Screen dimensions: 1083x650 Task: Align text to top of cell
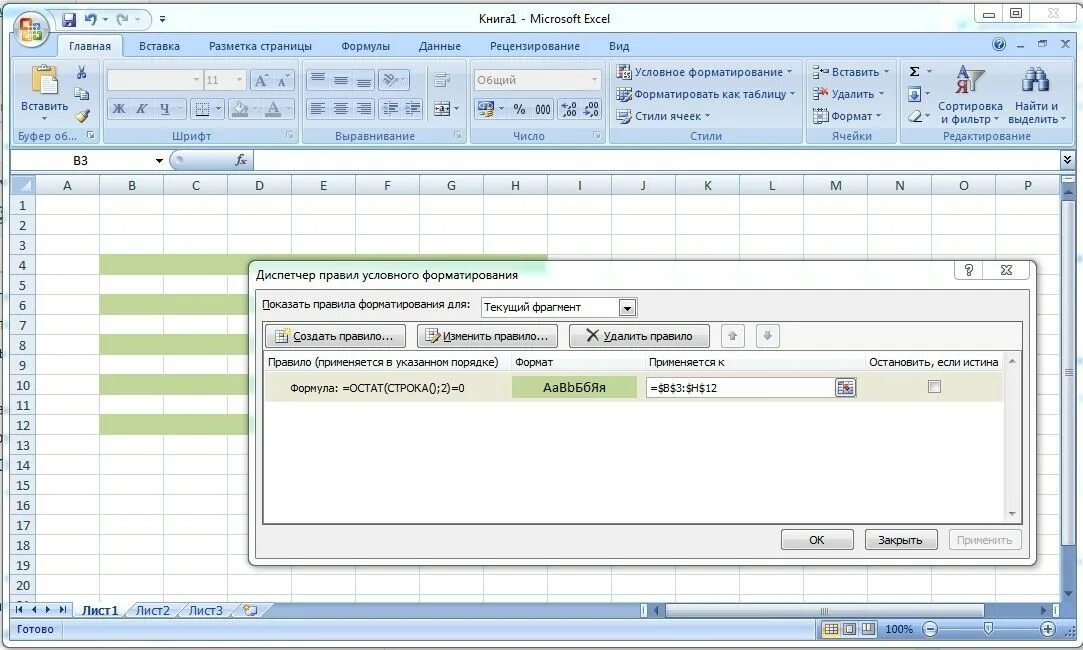(x=318, y=80)
